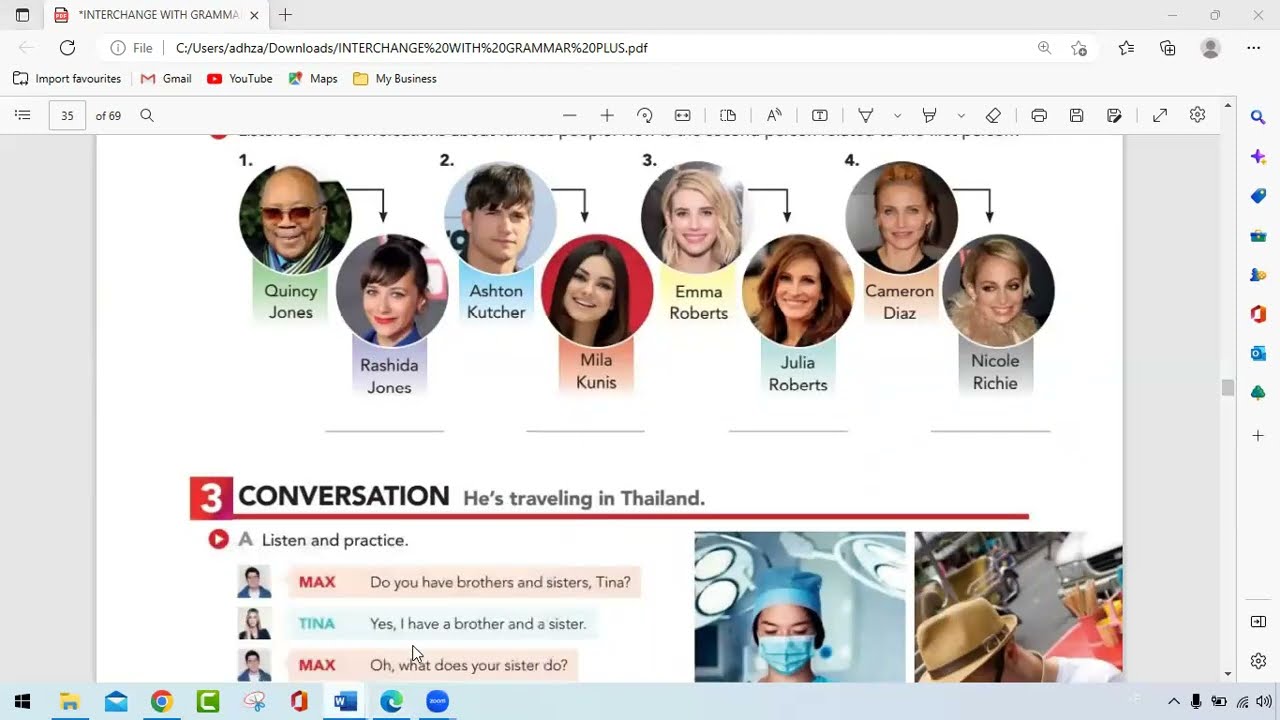The height and width of the screenshot is (720, 1280).
Task: Open the Windows Start menu
Action: [x=22, y=702]
